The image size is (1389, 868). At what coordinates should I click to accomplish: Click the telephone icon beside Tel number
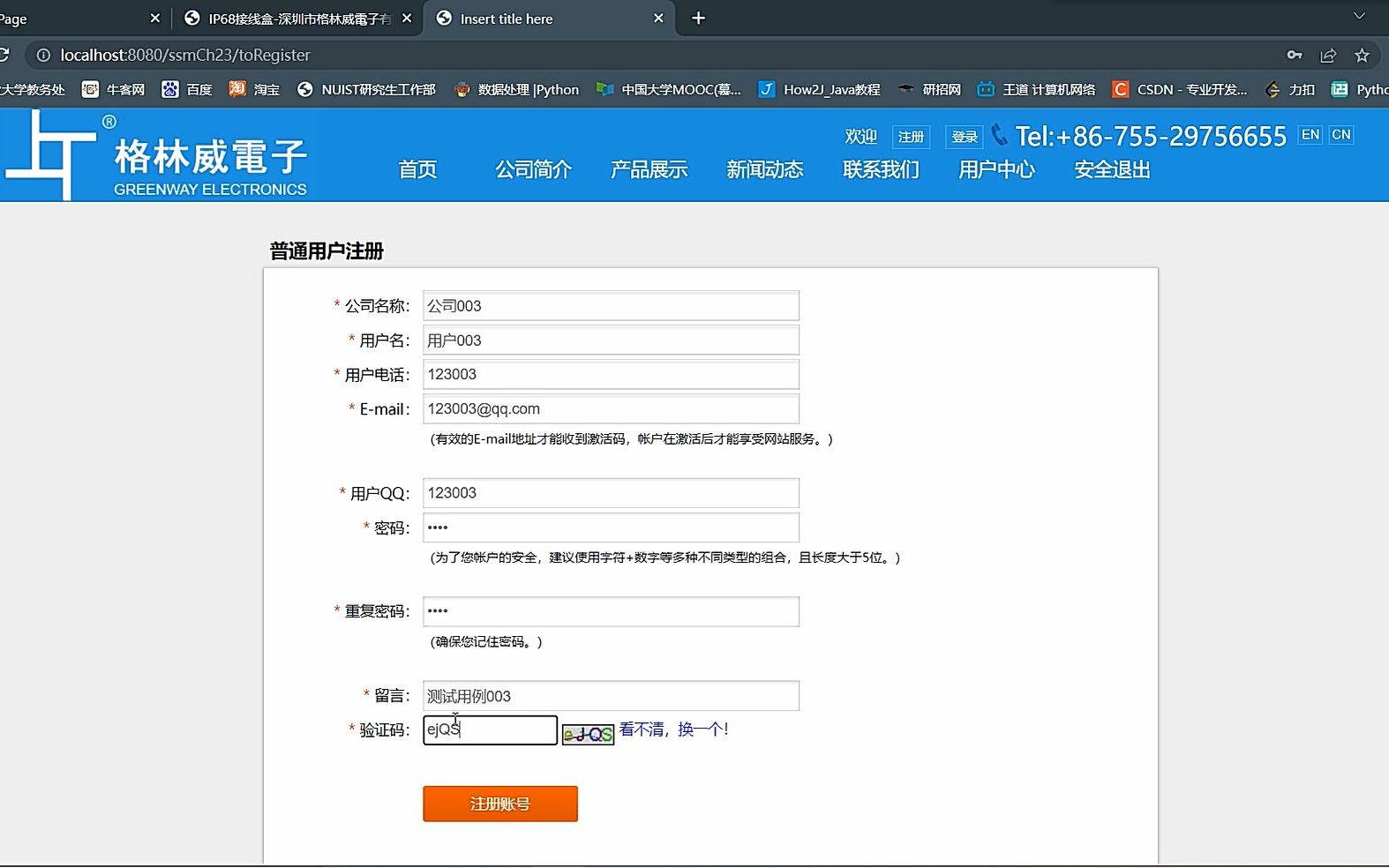point(999,135)
